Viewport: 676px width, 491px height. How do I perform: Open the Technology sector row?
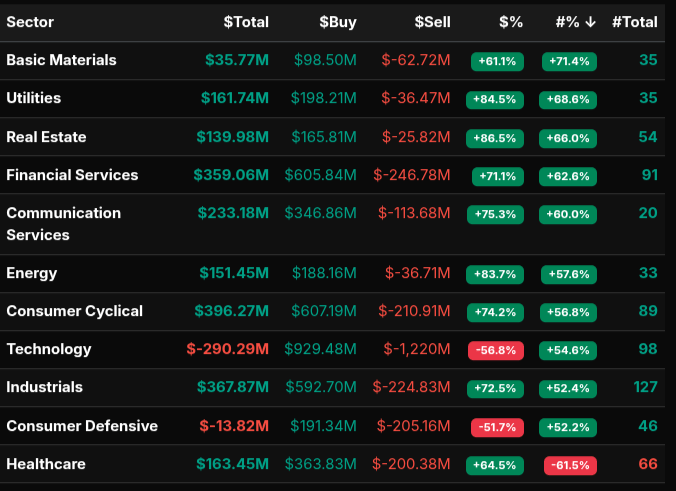tap(49, 349)
